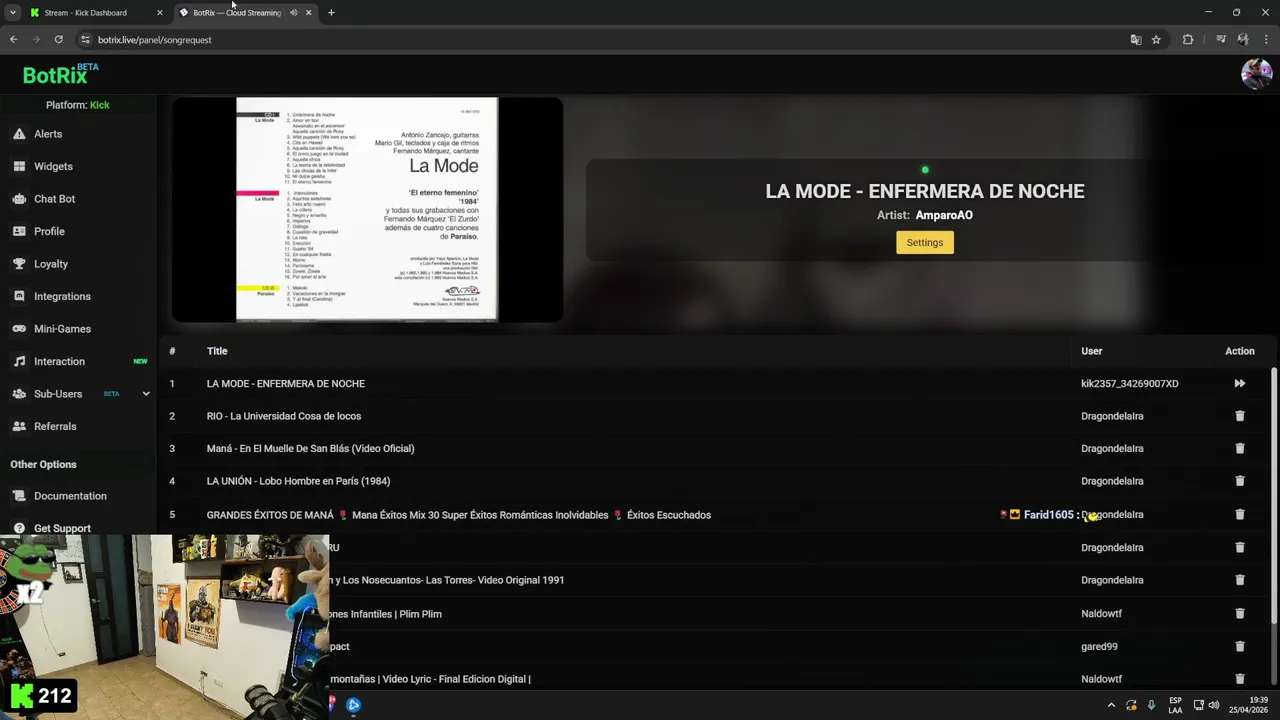The height and width of the screenshot is (720, 1280).
Task: Open the volume control in system tray
Action: coord(1214,705)
